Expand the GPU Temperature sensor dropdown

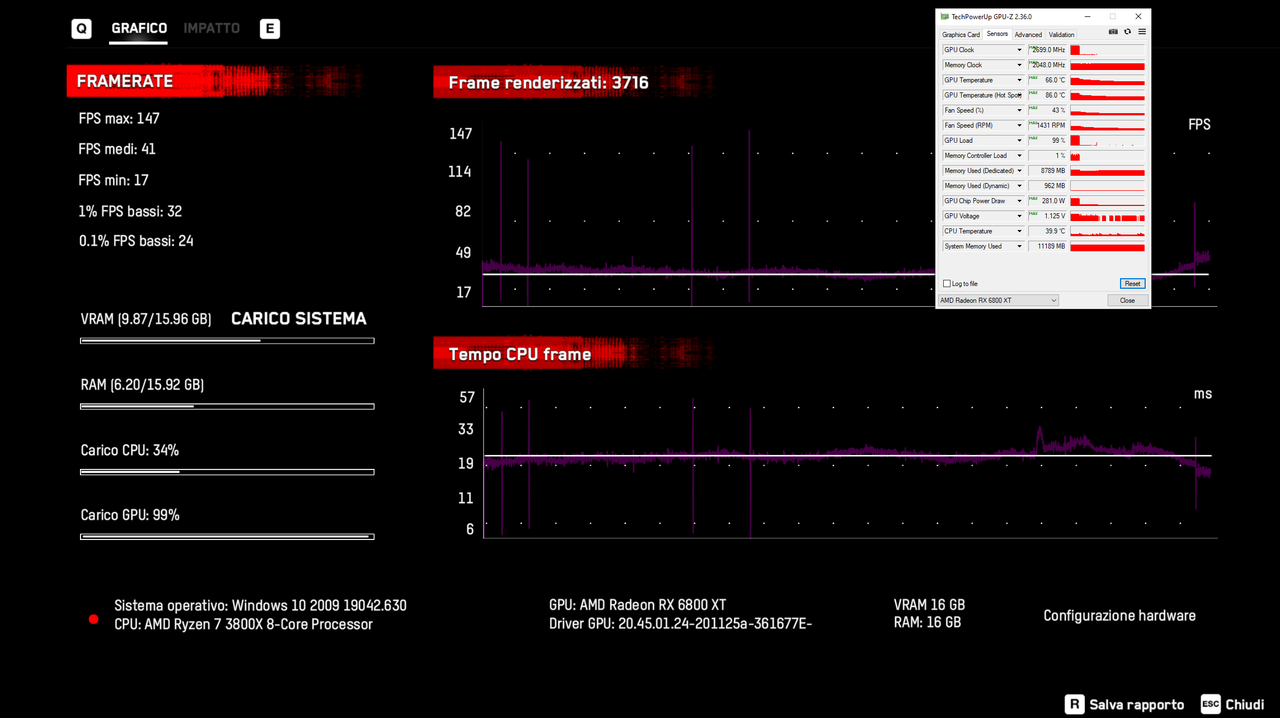(x=1019, y=80)
